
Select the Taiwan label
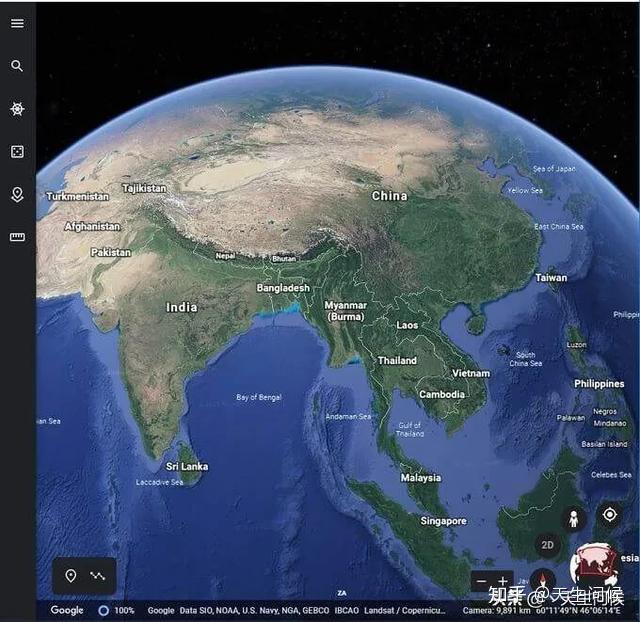click(x=551, y=278)
